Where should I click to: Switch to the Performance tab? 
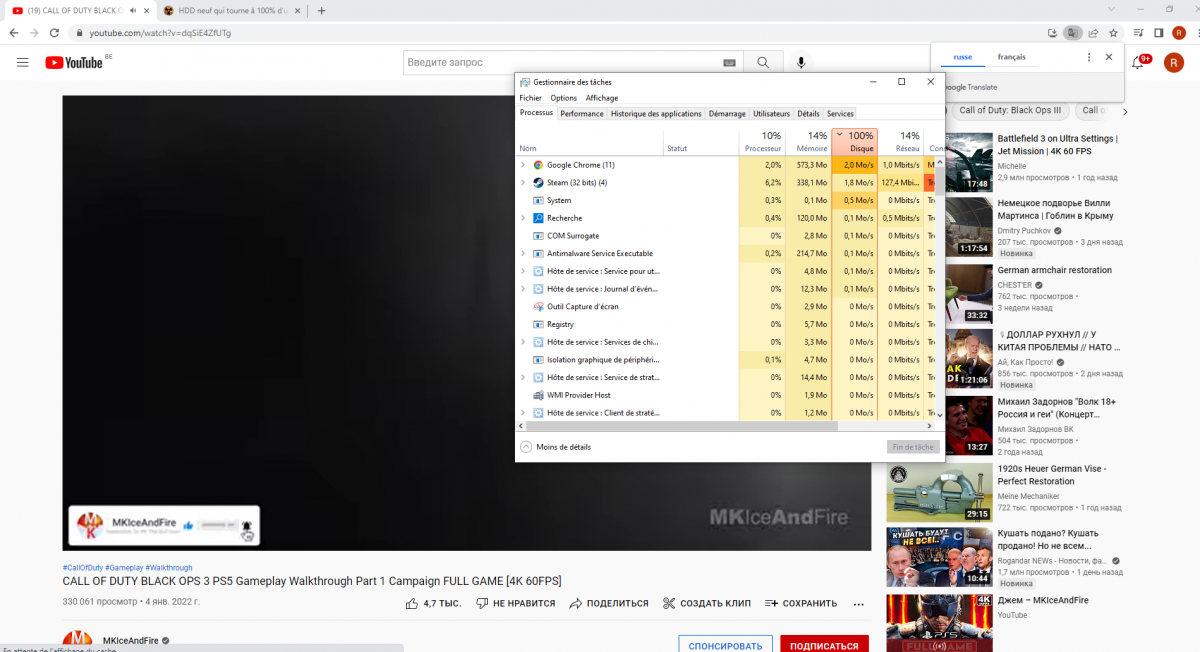coord(582,114)
